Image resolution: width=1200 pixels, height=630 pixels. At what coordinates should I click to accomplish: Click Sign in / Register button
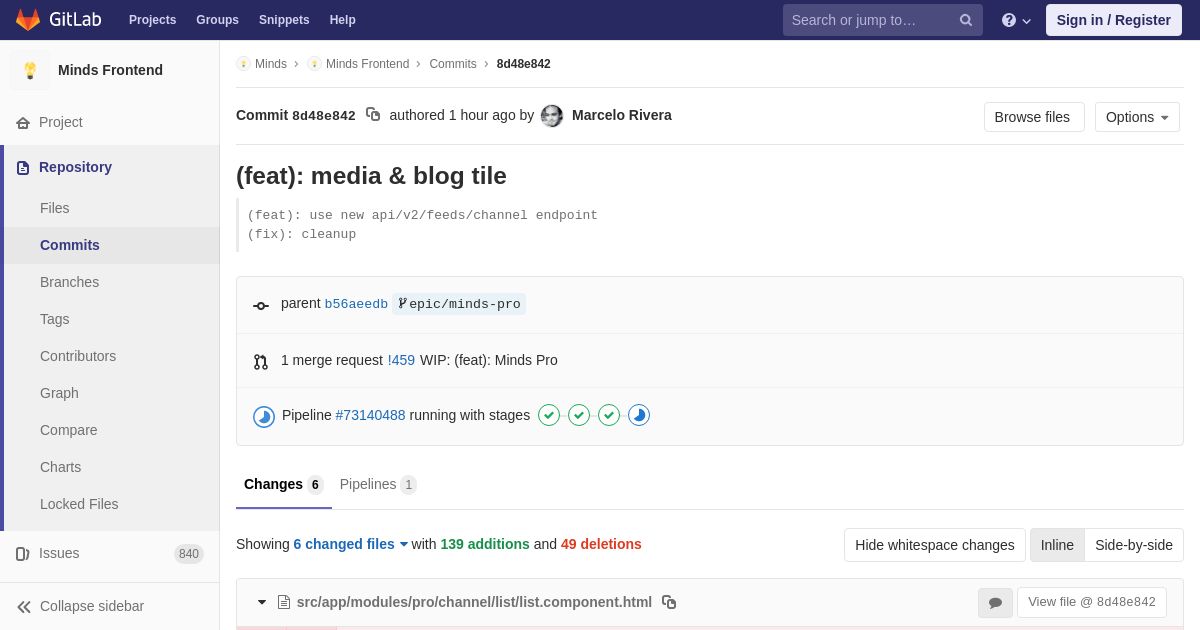(1114, 20)
